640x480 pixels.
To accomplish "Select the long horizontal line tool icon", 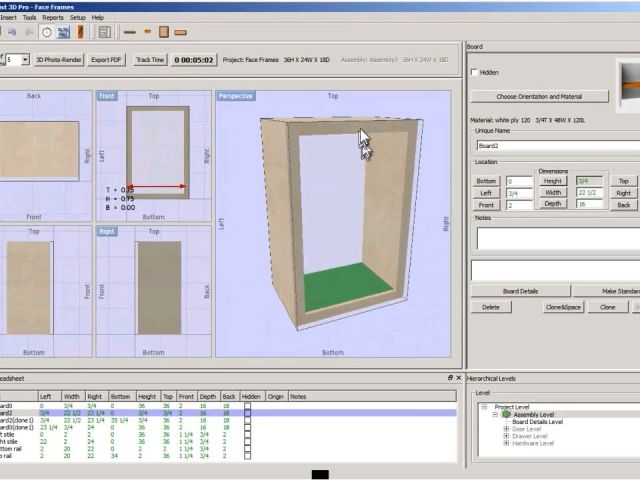I will click(x=128, y=32).
